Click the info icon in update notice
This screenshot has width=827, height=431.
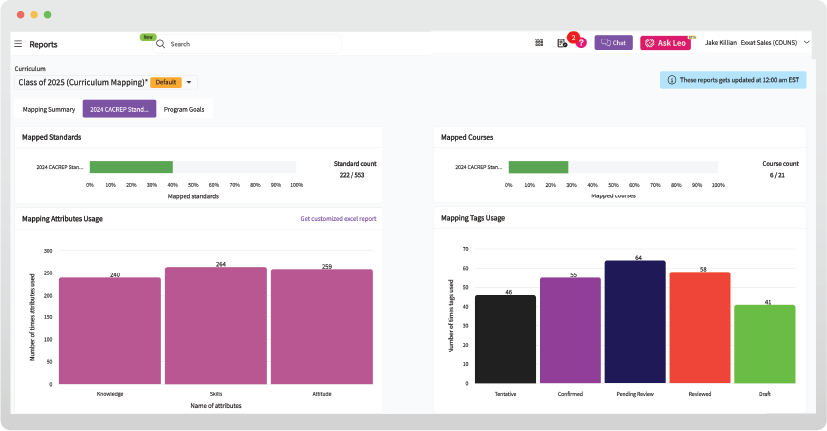point(671,80)
